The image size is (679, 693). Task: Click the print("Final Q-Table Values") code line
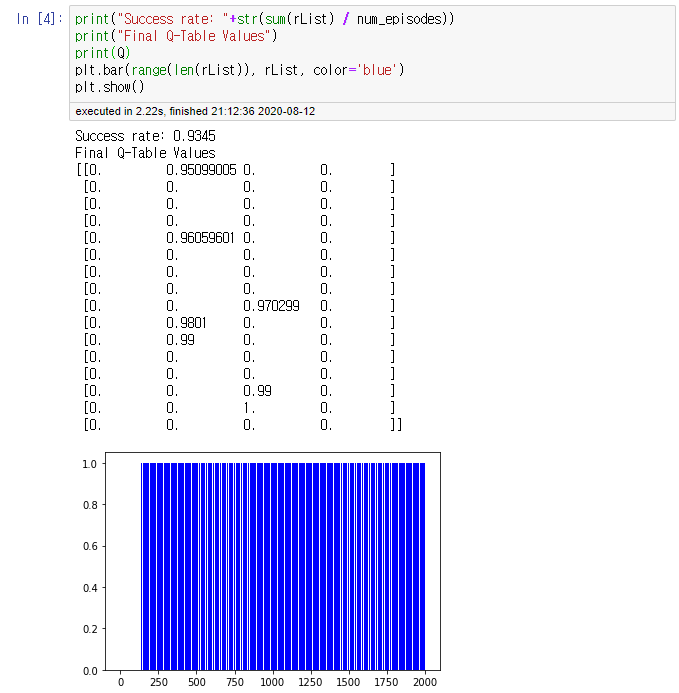(x=176, y=36)
